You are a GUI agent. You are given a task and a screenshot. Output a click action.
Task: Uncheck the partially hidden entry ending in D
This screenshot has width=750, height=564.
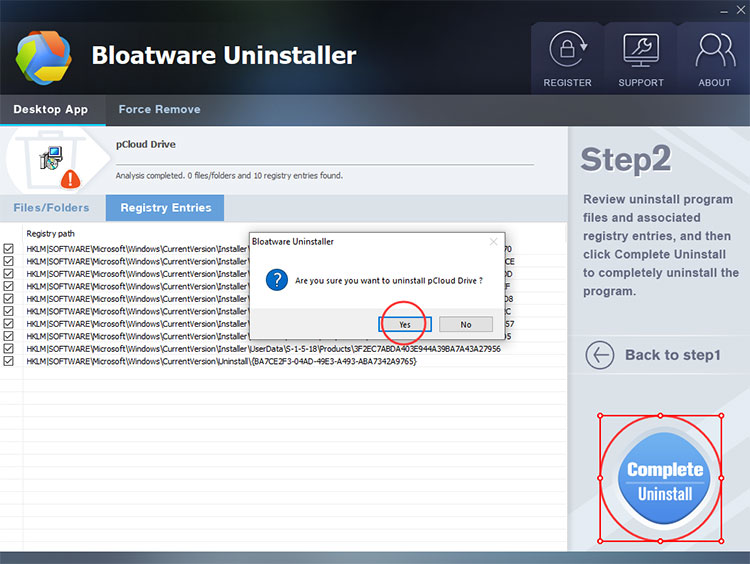[x=9, y=274]
